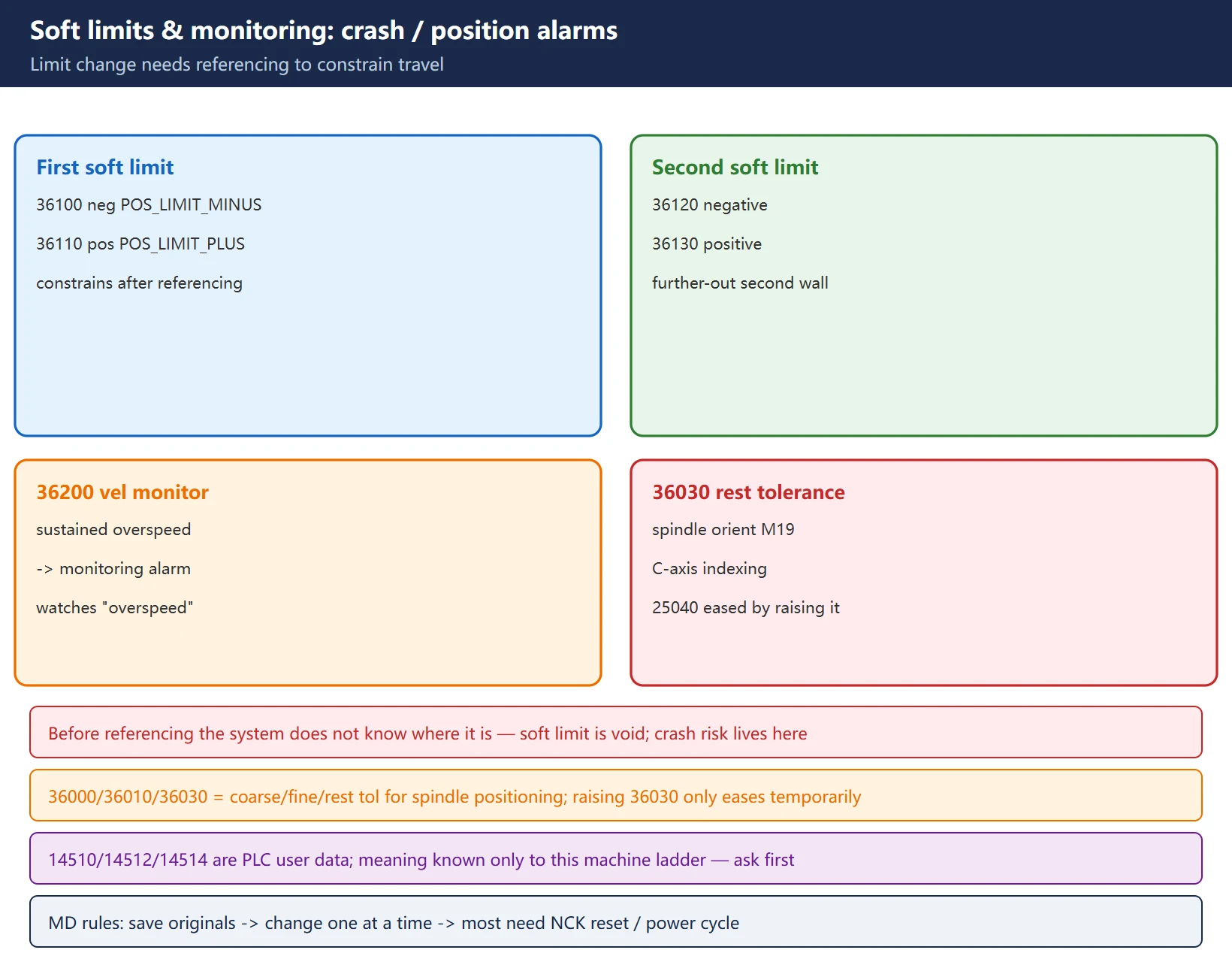Click the 'Second soft limit' heading
The image size is (1232, 962).
tap(735, 167)
